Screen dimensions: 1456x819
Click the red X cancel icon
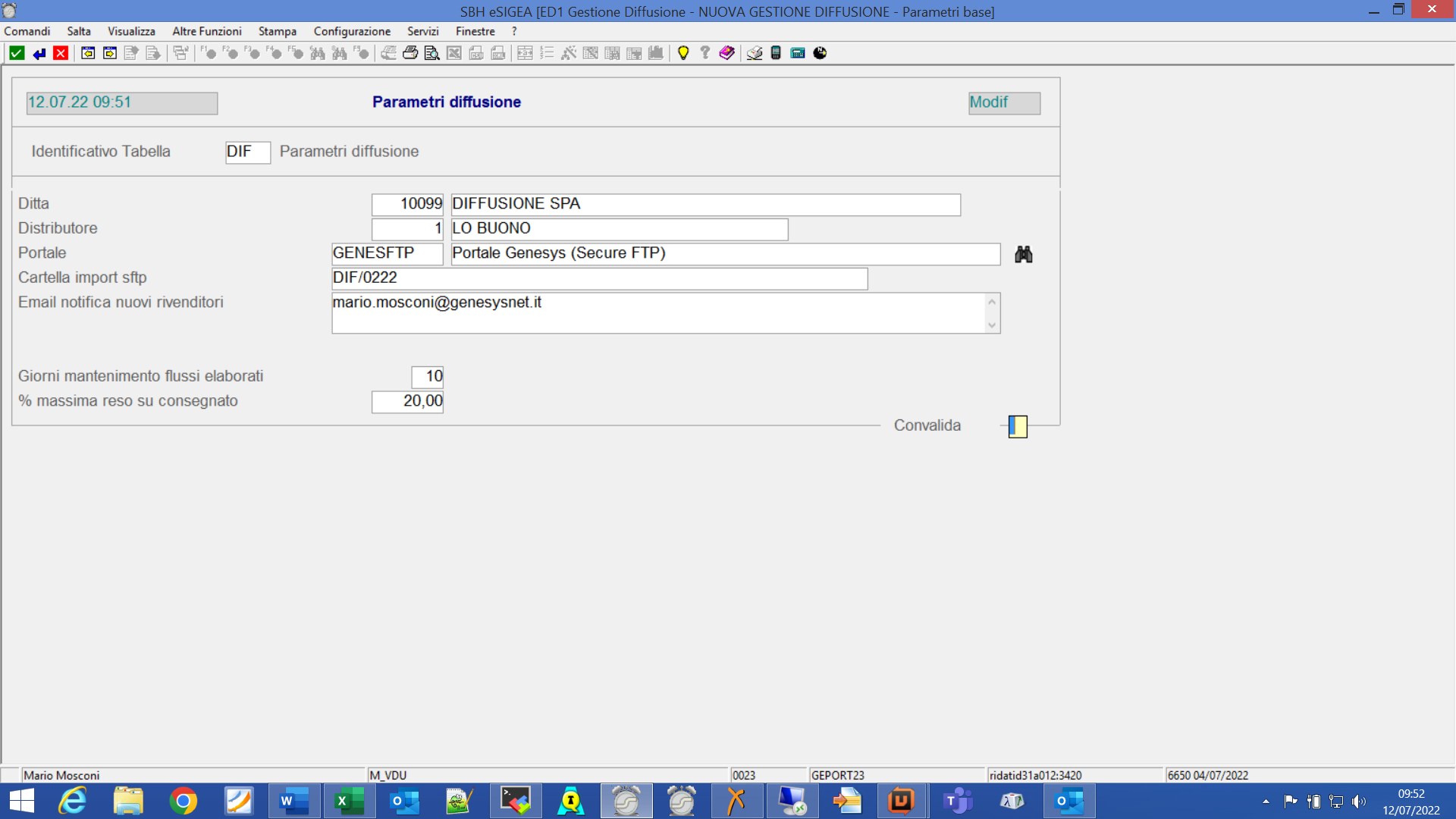61,53
